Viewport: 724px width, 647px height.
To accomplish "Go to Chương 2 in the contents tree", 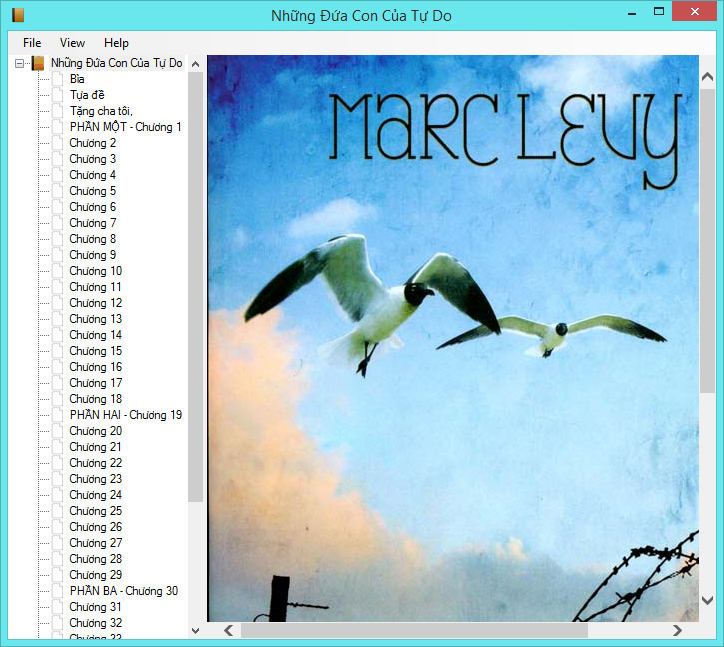I will pos(92,143).
